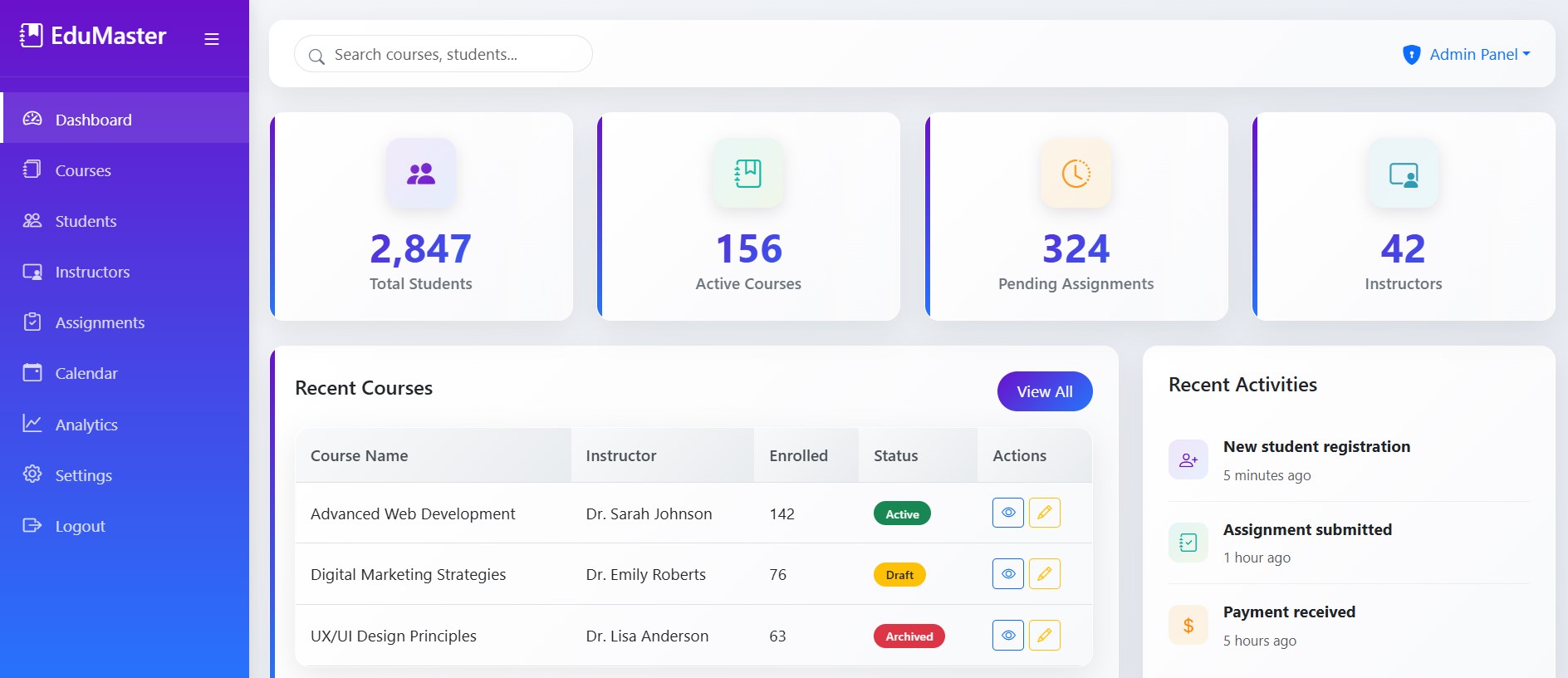Viewport: 1568px width, 678px height.
Task: View the Digital Marketing Strategies course
Action: click(1007, 574)
